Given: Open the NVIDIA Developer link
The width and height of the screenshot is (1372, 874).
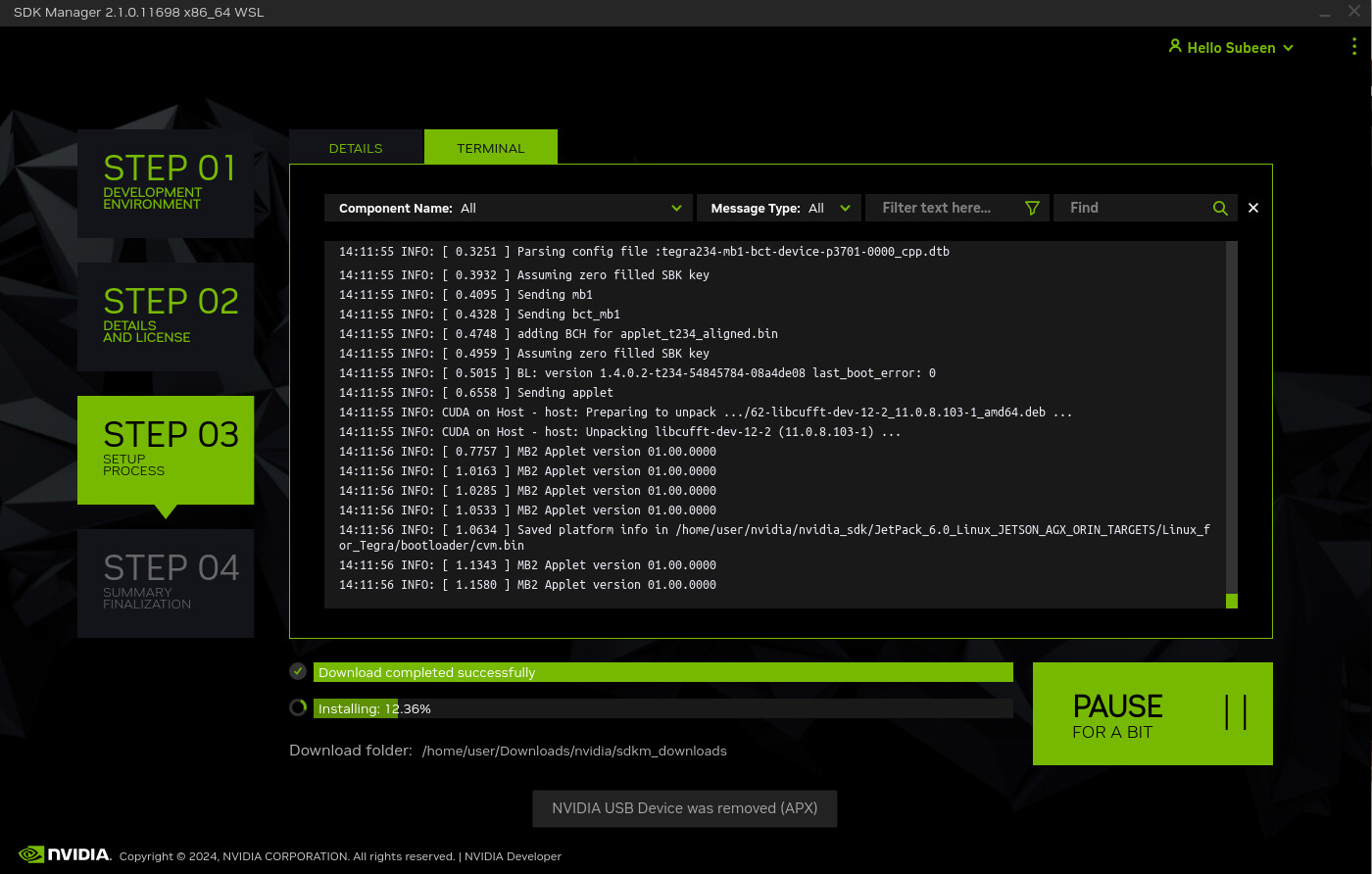Looking at the screenshot, I should 513,856.
